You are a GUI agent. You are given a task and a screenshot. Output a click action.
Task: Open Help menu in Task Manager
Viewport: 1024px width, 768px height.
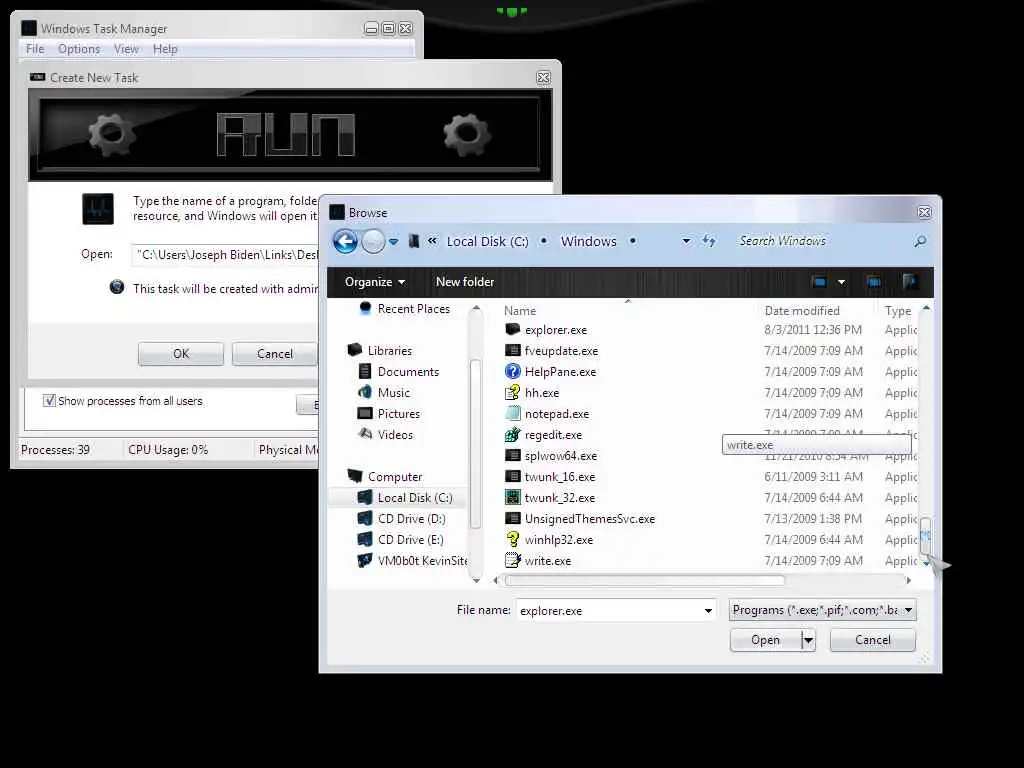coord(165,49)
